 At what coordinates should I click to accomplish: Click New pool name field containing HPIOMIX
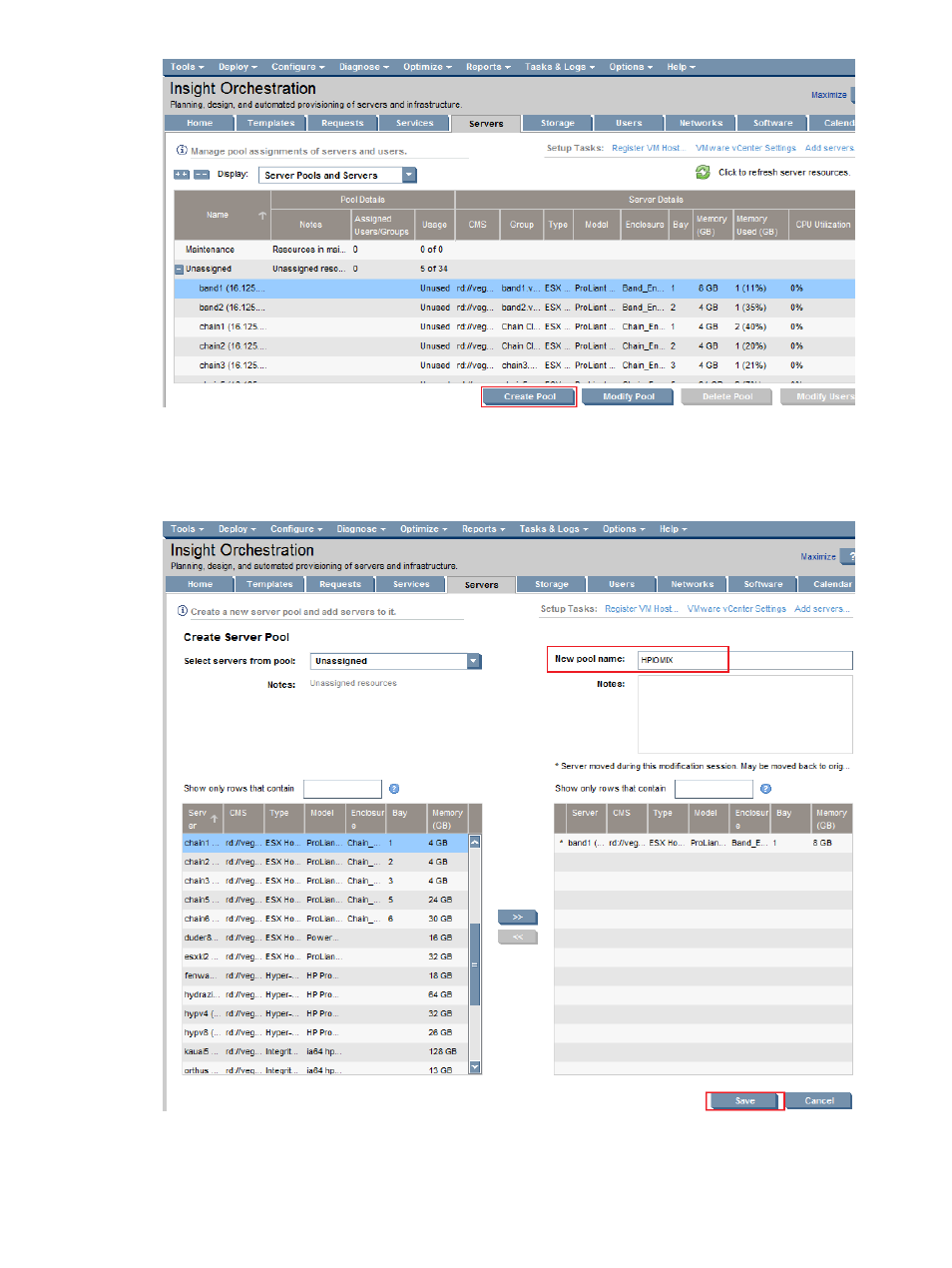click(744, 660)
